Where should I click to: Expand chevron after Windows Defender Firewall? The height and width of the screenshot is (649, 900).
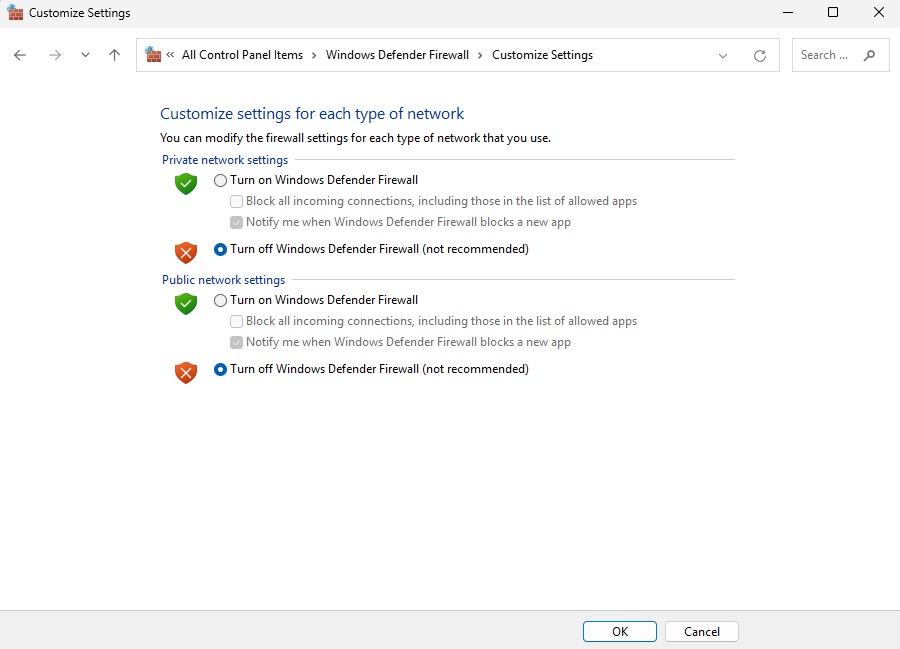[480, 55]
